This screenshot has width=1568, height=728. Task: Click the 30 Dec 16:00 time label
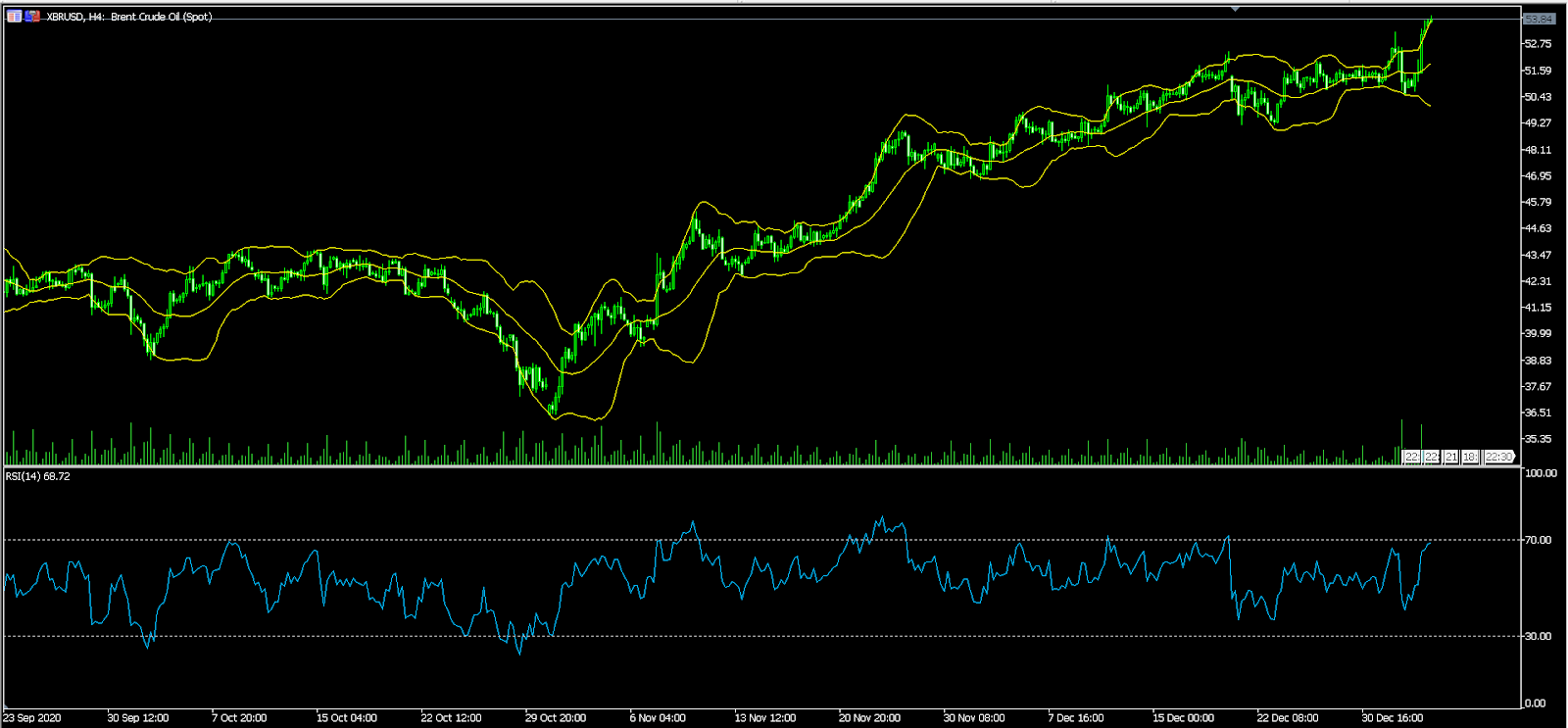coord(1393,718)
